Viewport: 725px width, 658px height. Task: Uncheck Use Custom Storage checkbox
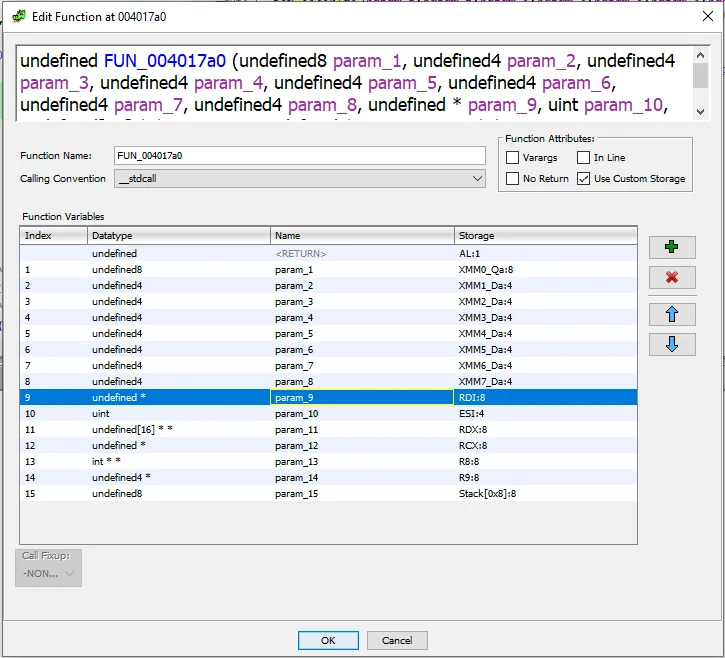pos(584,179)
